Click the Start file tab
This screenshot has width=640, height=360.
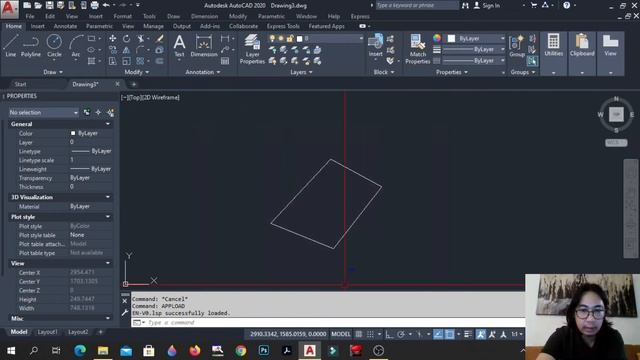pos(20,84)
